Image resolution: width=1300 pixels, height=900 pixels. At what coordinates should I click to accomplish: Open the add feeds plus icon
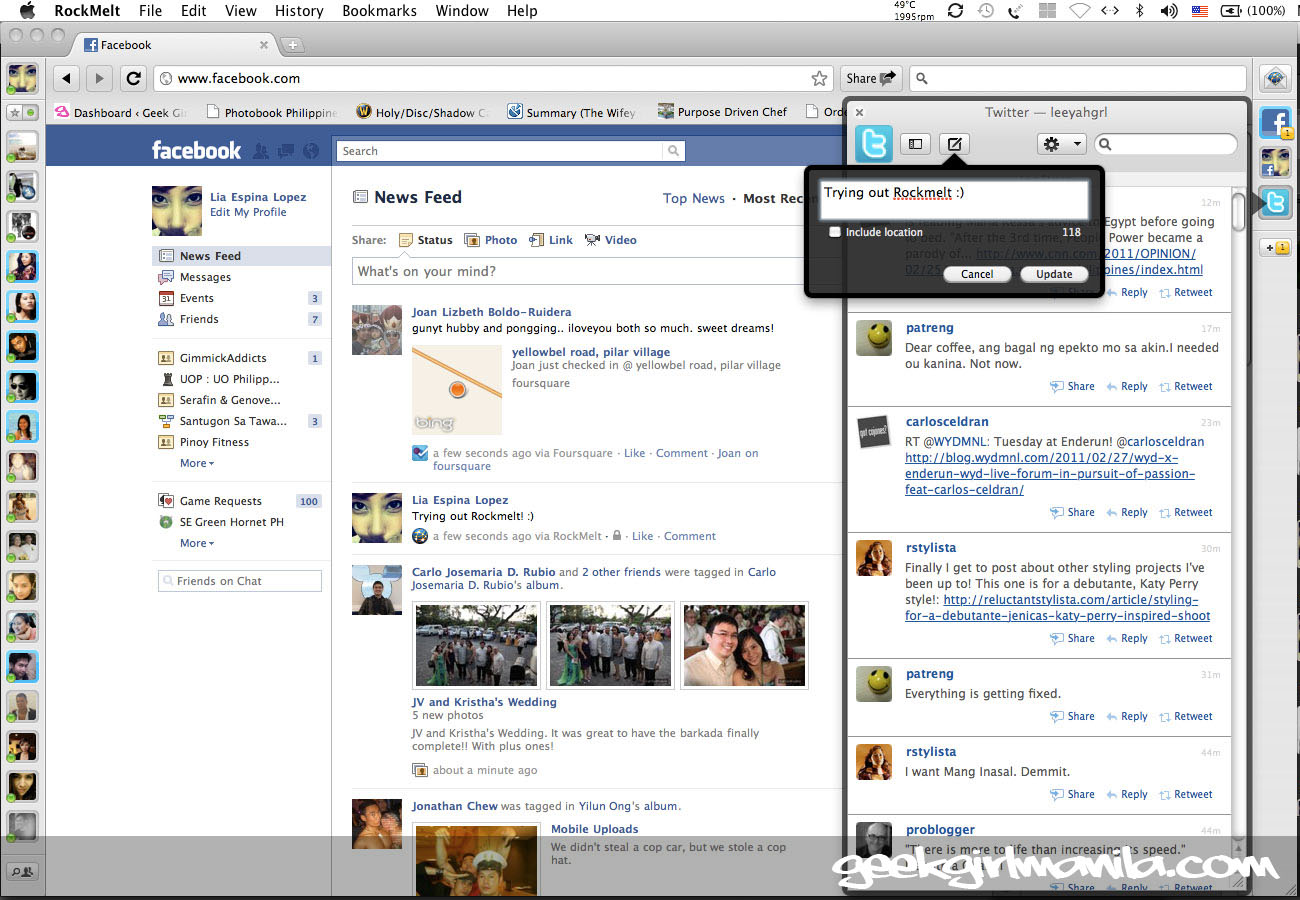(x=1274, y=247)
